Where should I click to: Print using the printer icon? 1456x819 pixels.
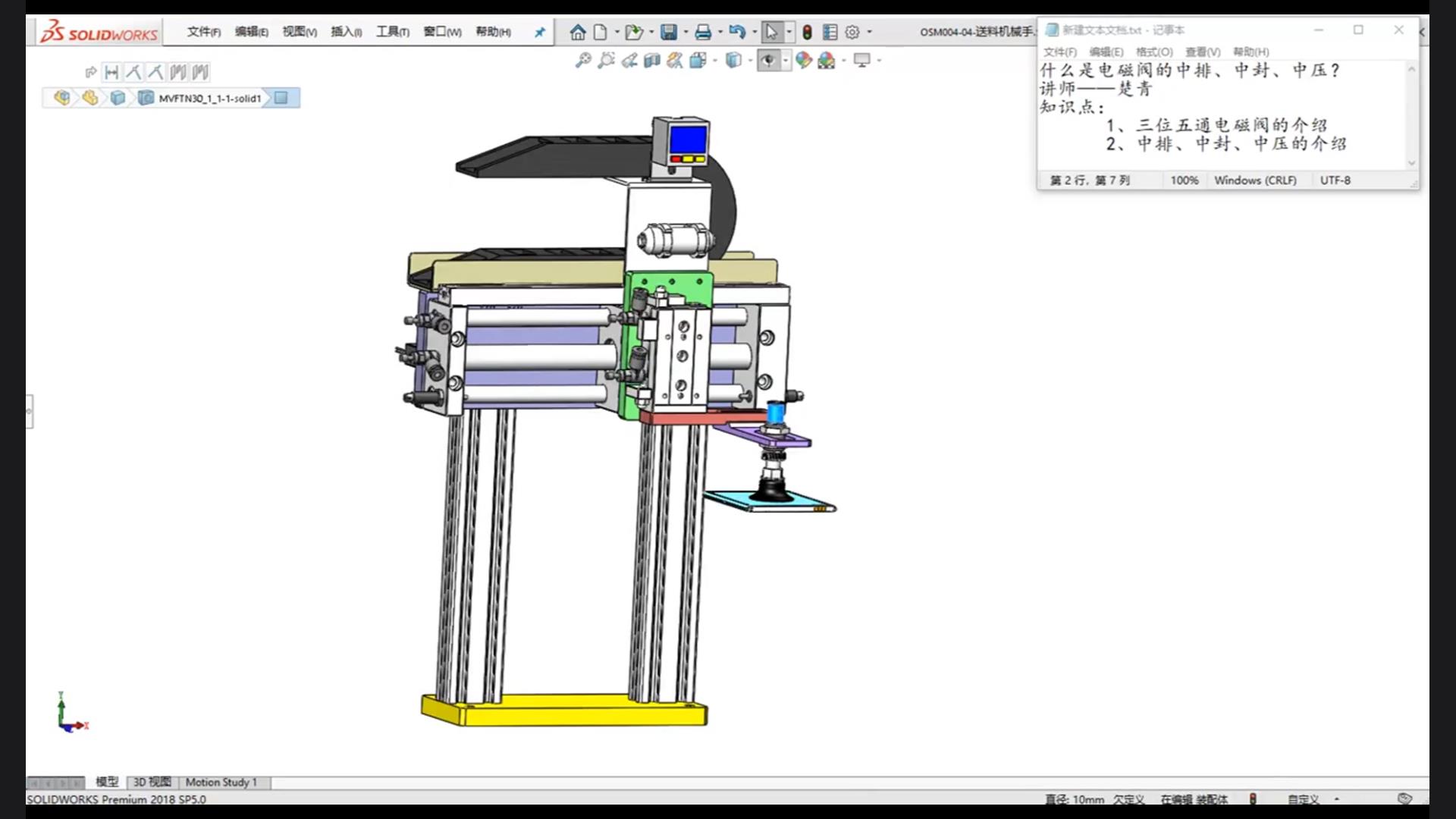(703, 32)
